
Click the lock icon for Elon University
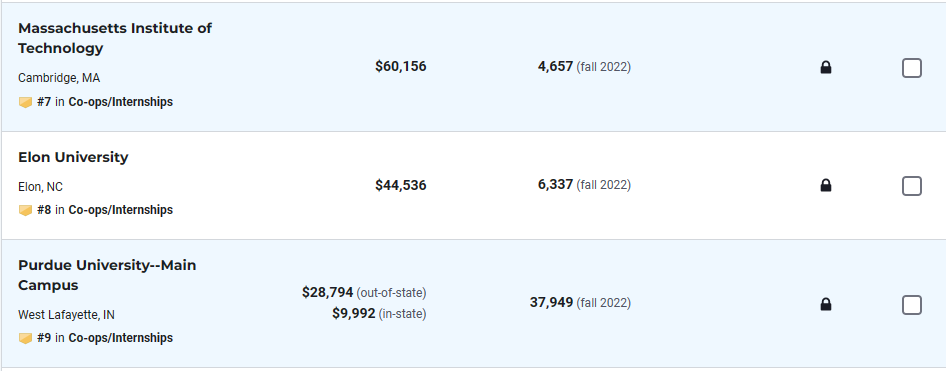[x=826, y=186]
